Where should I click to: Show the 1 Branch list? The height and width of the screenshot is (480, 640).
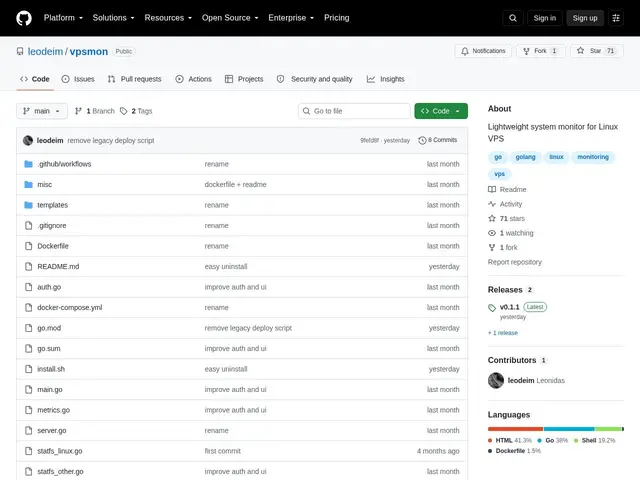95,111
